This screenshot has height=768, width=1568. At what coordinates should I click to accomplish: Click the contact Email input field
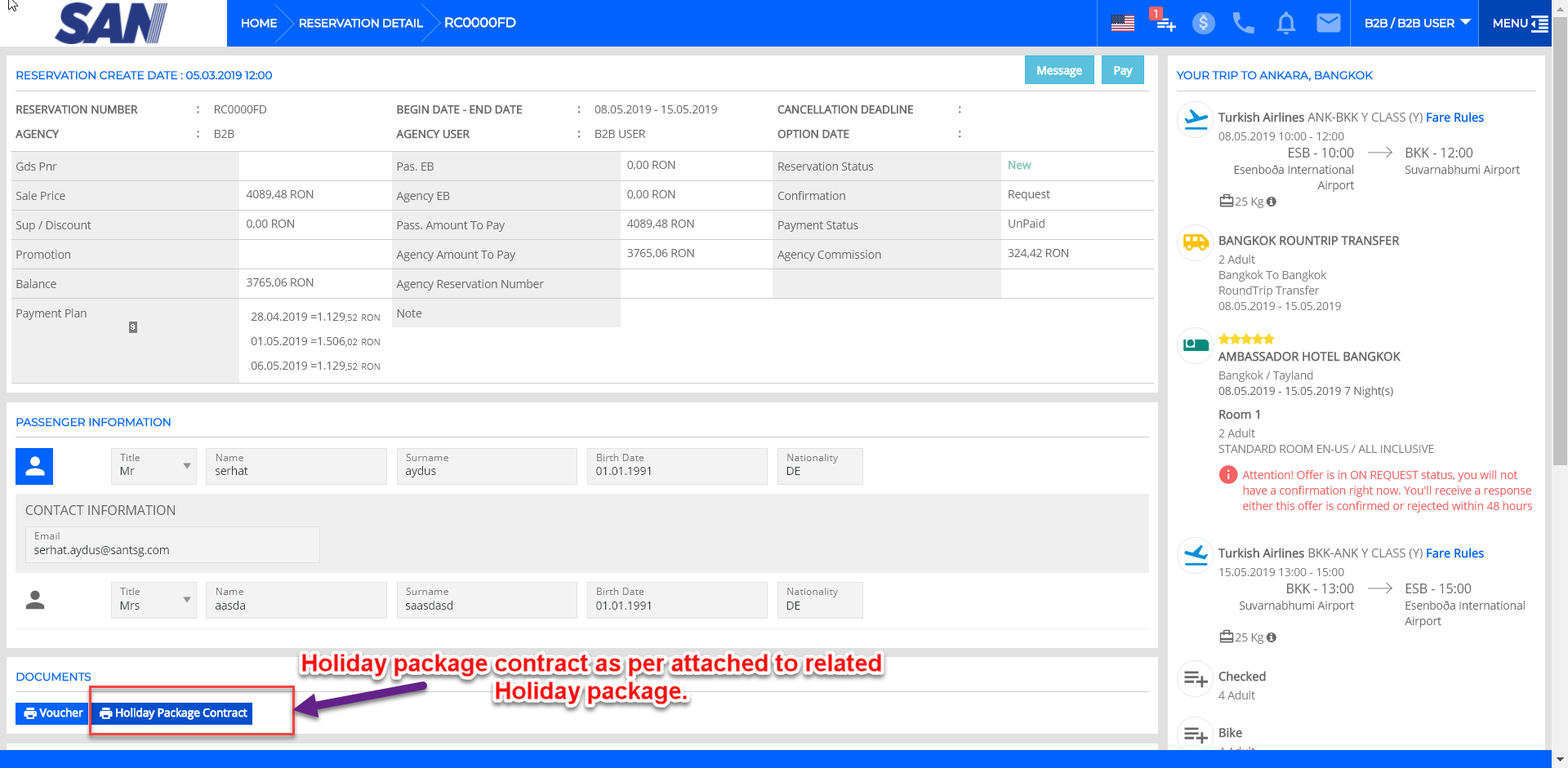point(171,545)
